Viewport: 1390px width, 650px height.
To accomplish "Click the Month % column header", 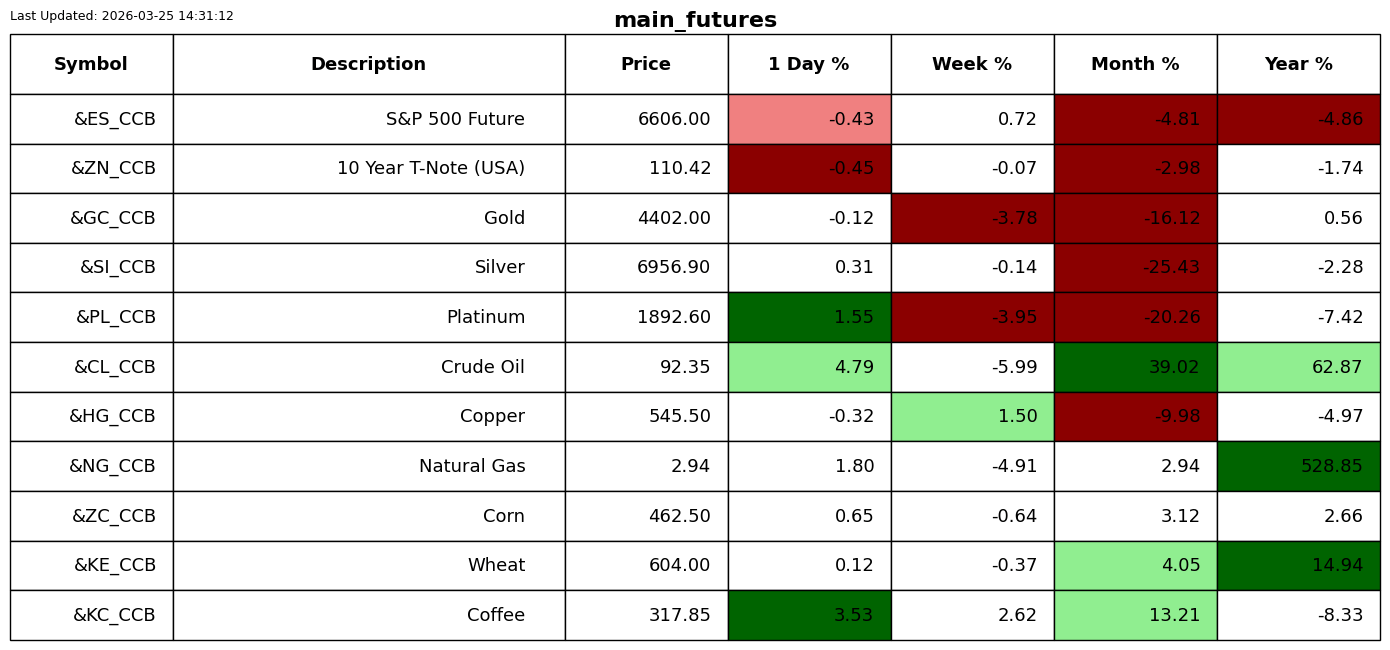I will click(1135, 65).
